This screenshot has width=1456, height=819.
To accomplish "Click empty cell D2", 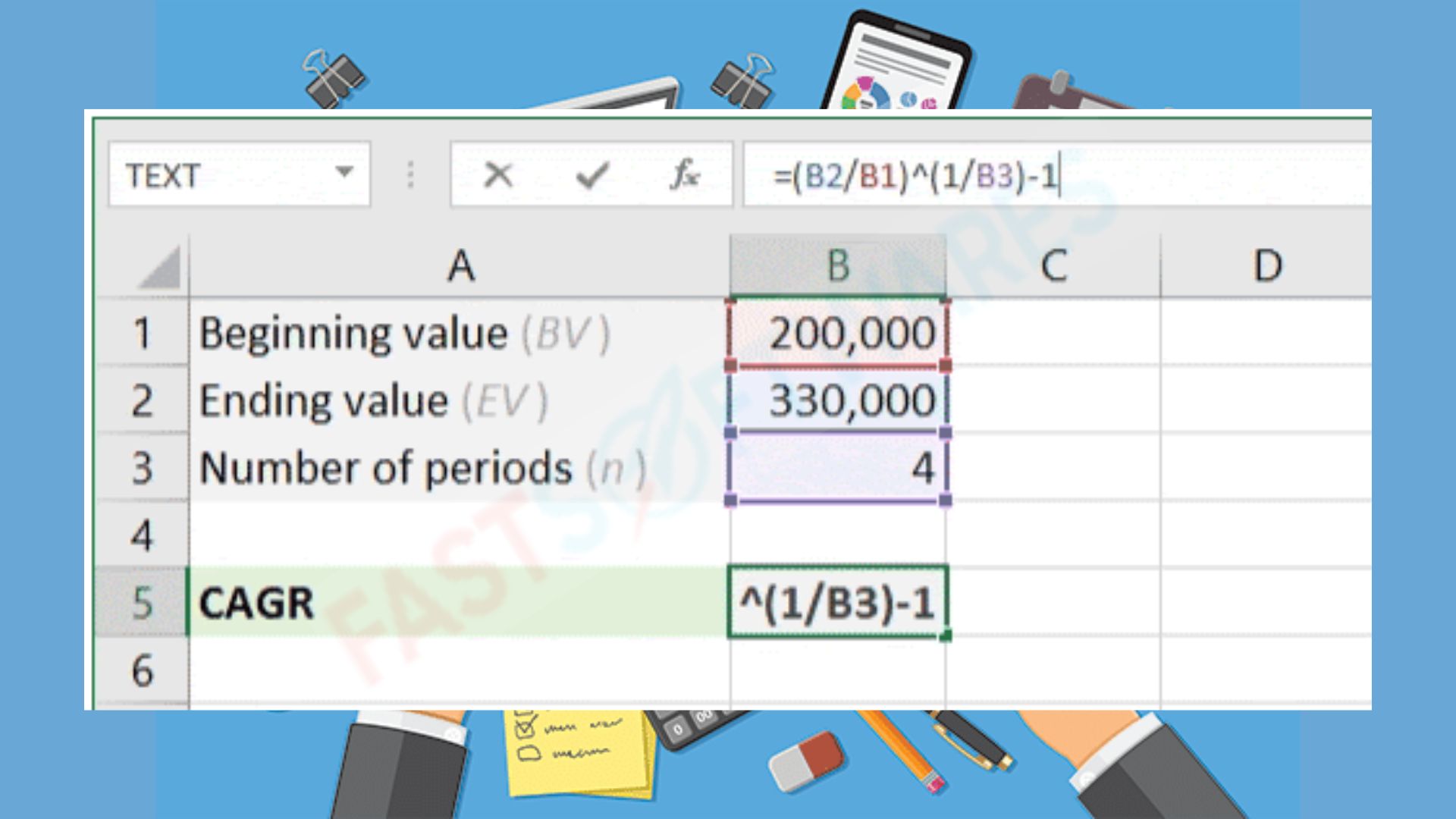I will 1266,400.
